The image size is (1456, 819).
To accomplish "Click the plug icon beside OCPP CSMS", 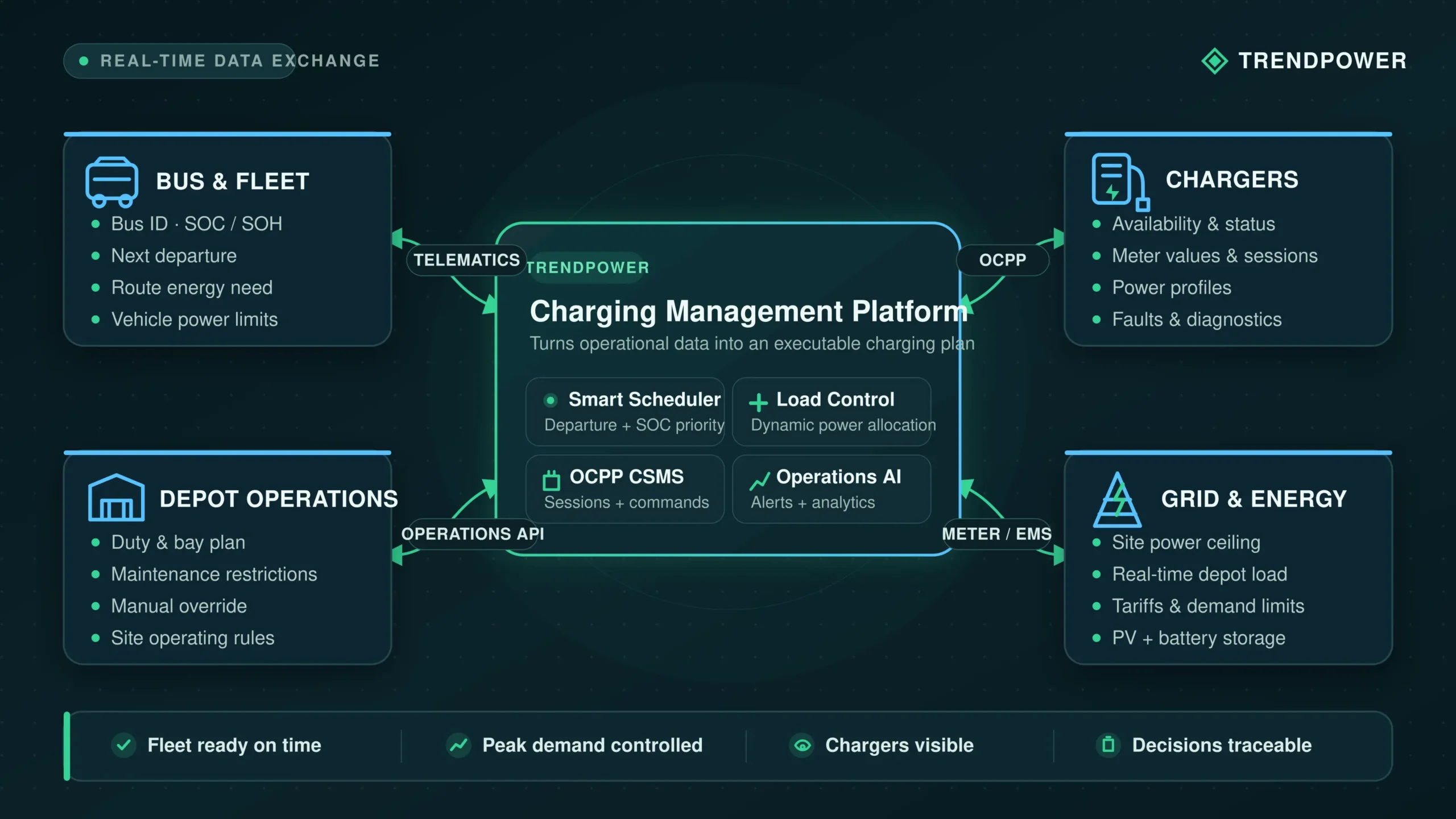I will point(551,480).
